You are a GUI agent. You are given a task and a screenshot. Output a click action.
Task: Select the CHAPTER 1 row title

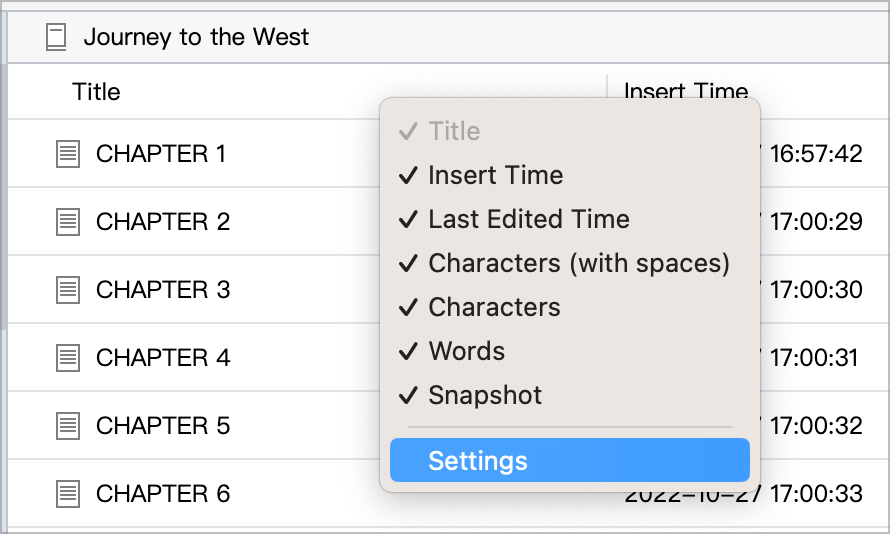(161, 154)
